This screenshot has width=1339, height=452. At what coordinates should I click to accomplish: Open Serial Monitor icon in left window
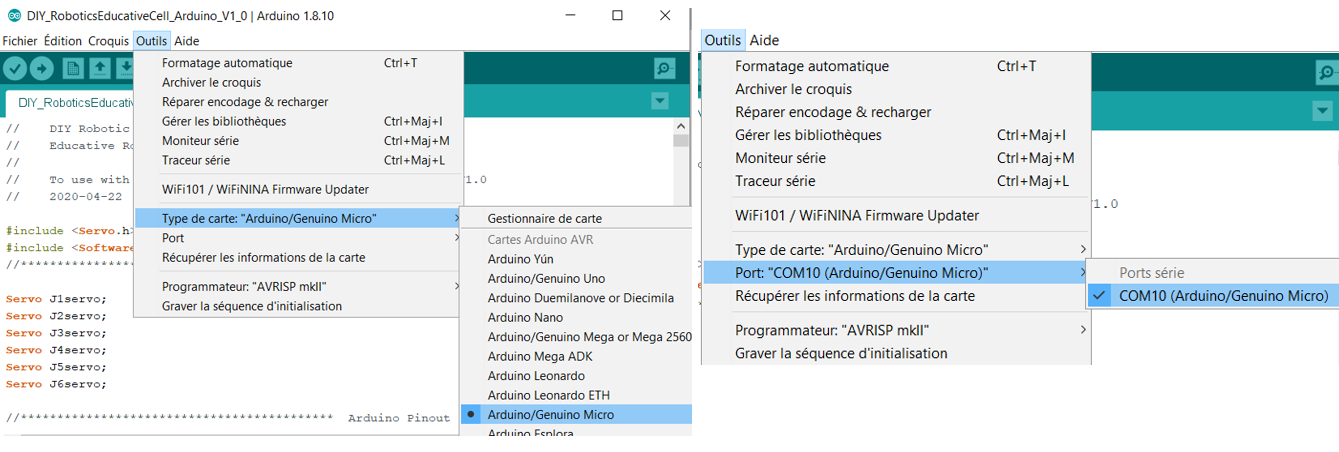coord(664,68)
